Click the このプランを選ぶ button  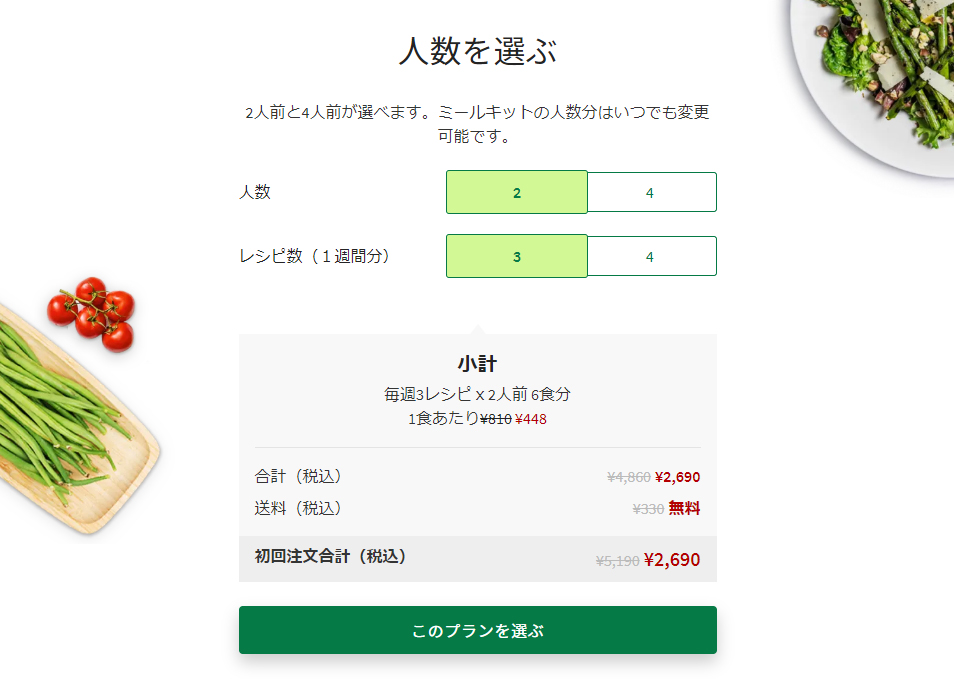click(478, 630)
